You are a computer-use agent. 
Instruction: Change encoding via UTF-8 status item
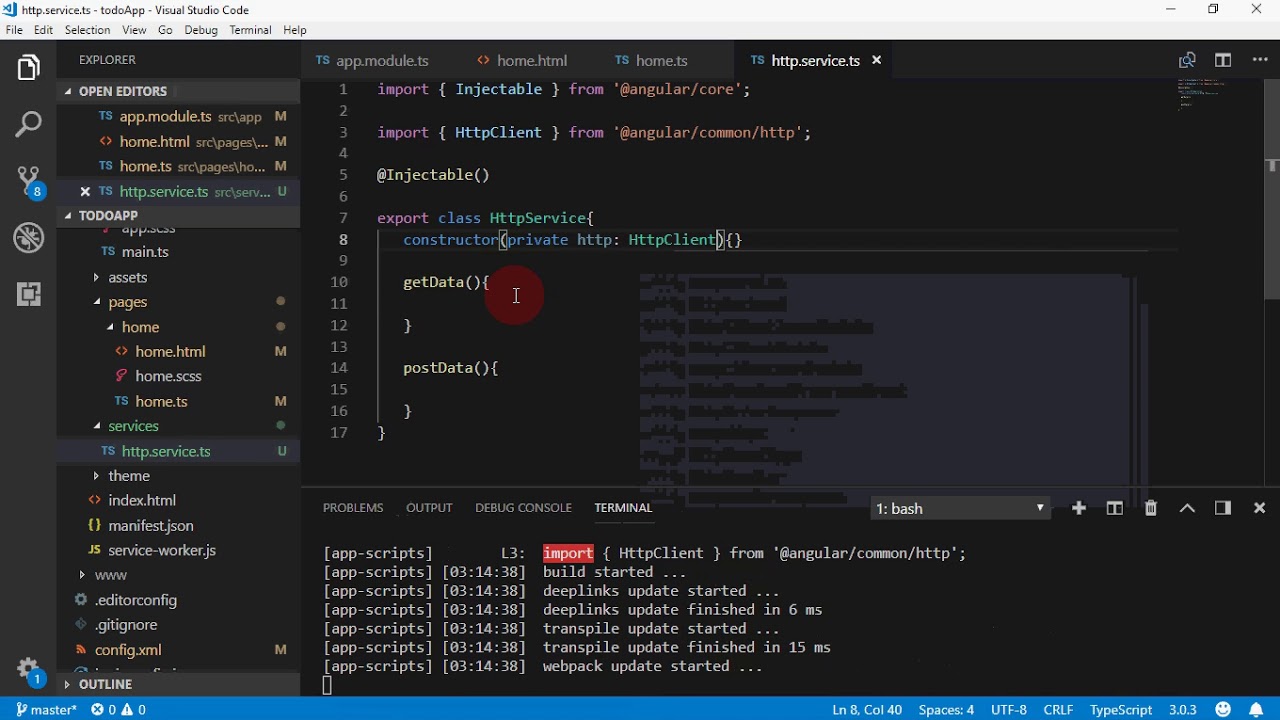(x=1009, y=710)
